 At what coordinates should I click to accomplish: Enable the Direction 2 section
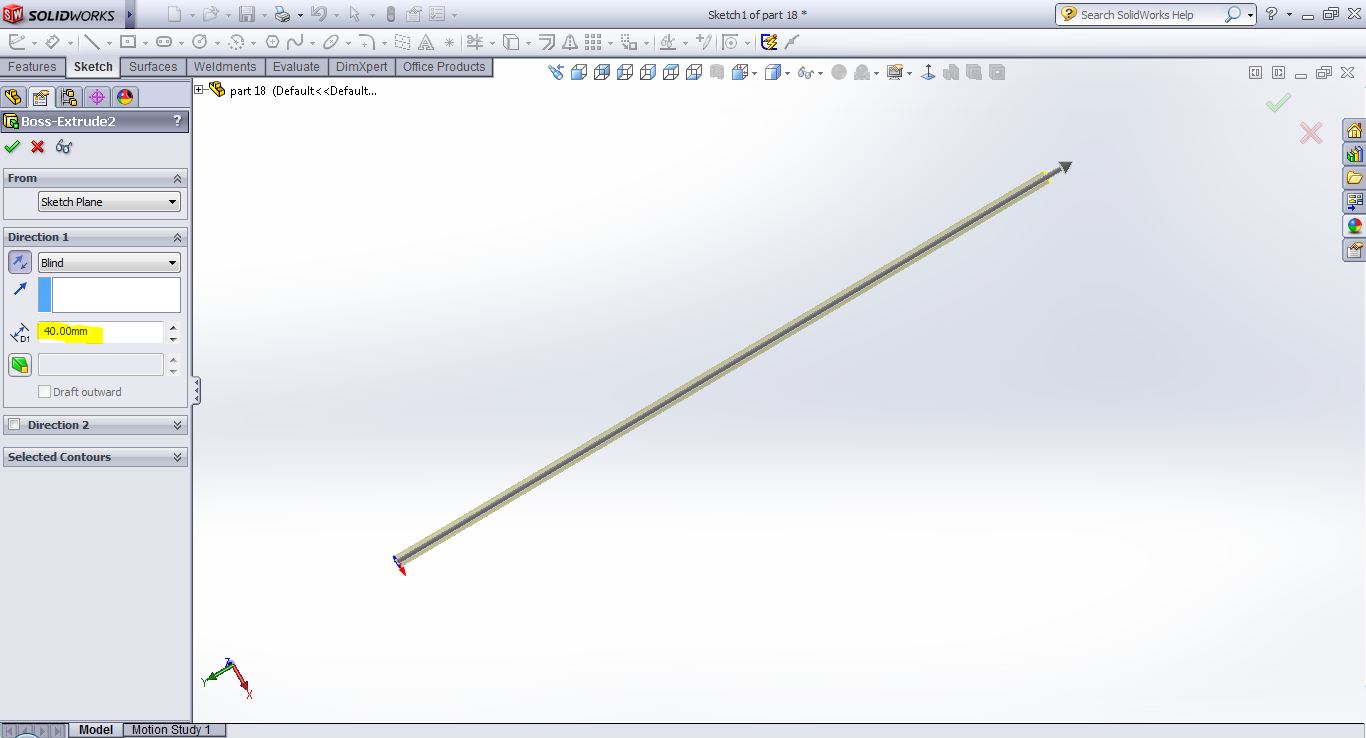[12, 424]
